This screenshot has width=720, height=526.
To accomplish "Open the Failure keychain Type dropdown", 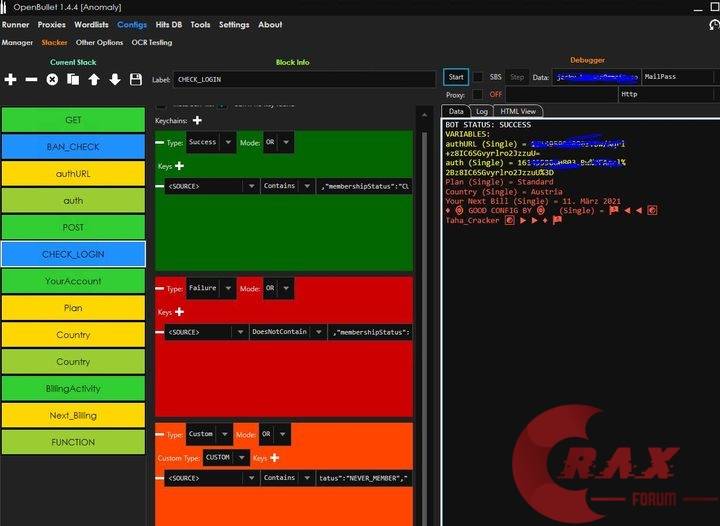I will (x=211, y=288).
